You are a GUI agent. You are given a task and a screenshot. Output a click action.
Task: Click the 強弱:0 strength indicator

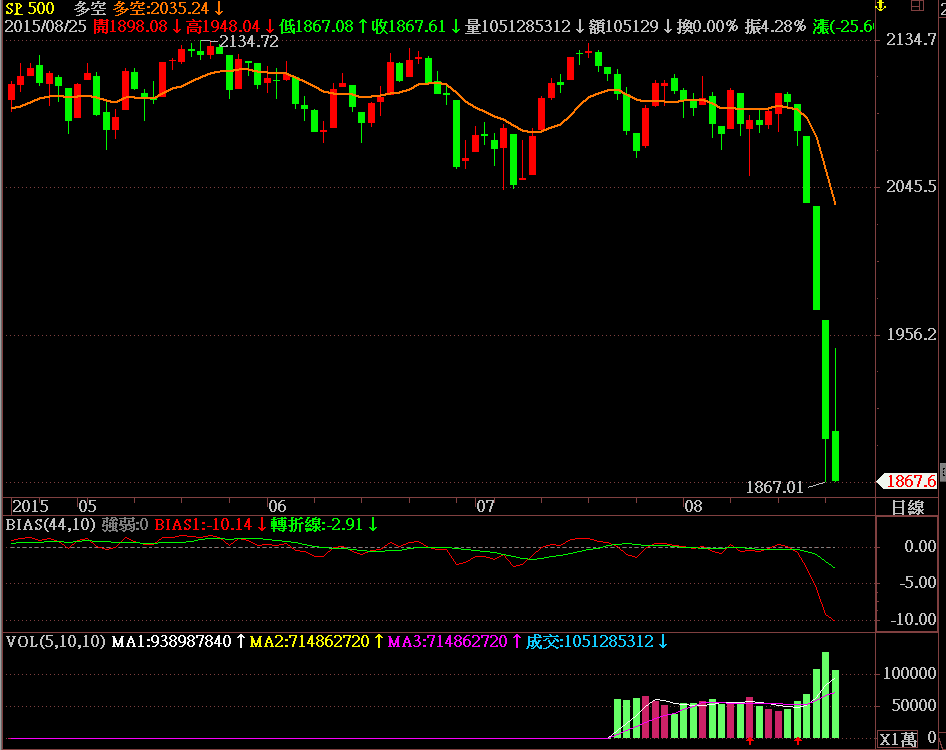tap(125, 524)
